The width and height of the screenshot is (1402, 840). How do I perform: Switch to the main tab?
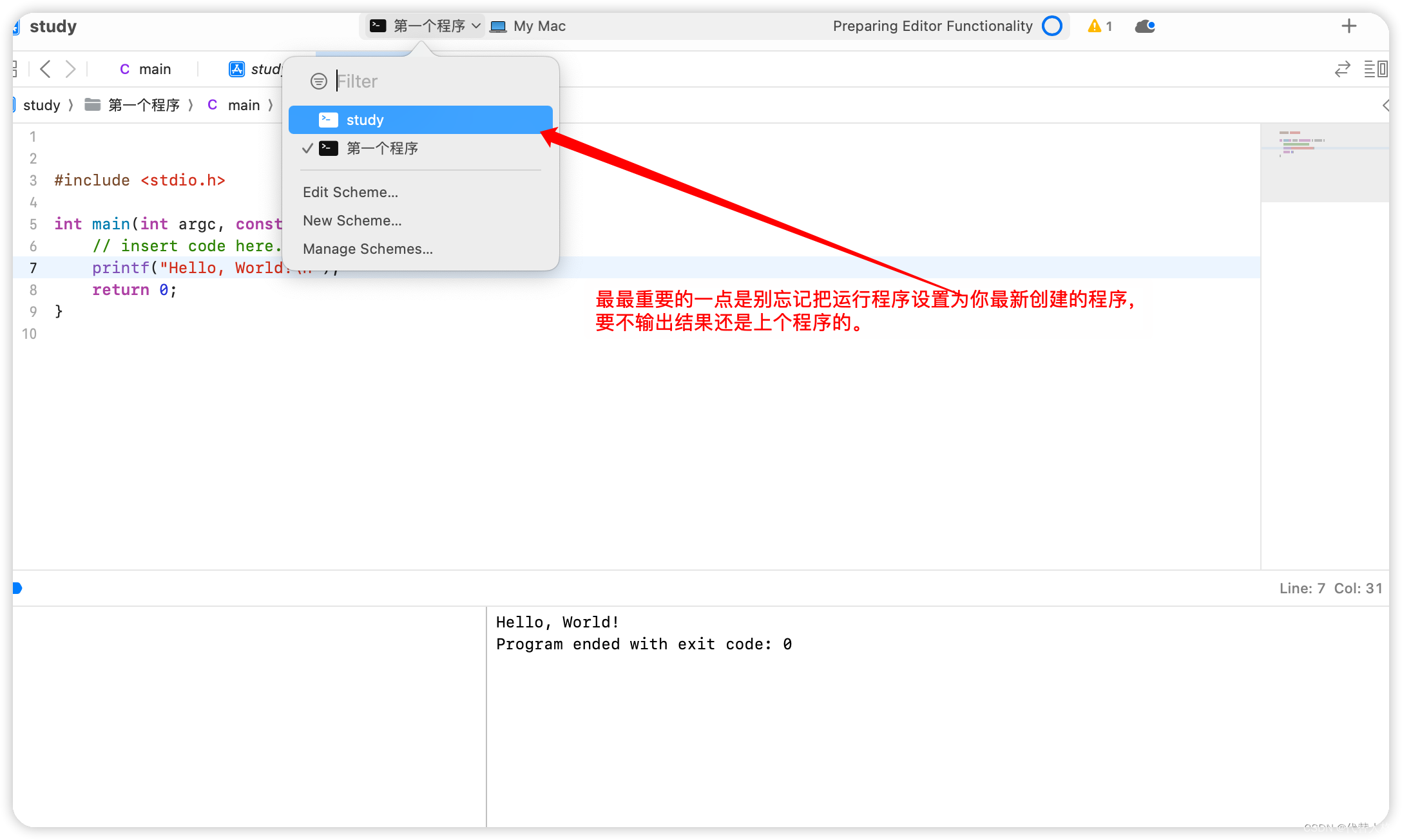pos(155,68)
